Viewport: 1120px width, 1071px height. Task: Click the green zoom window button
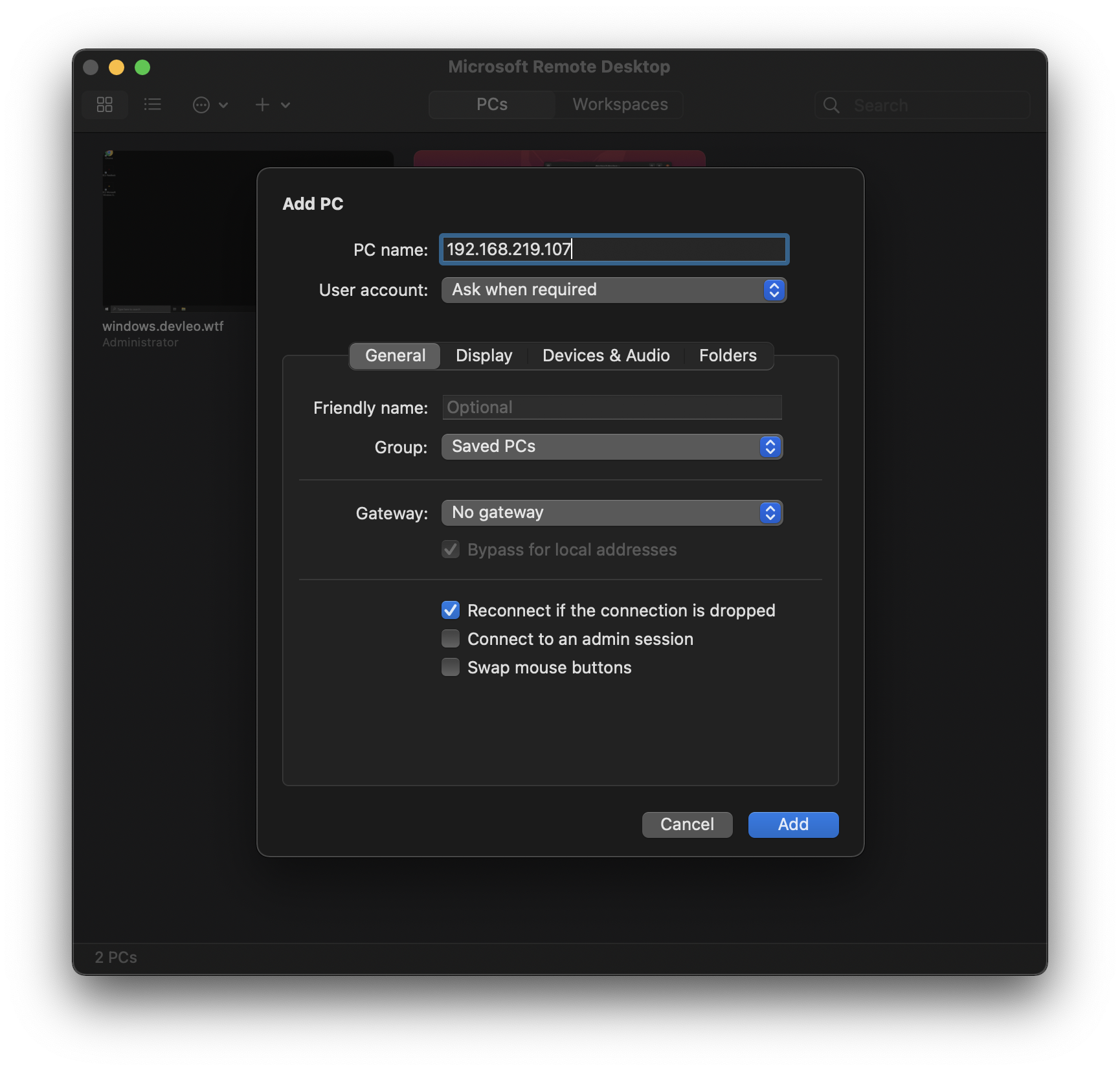pos(142,67)
